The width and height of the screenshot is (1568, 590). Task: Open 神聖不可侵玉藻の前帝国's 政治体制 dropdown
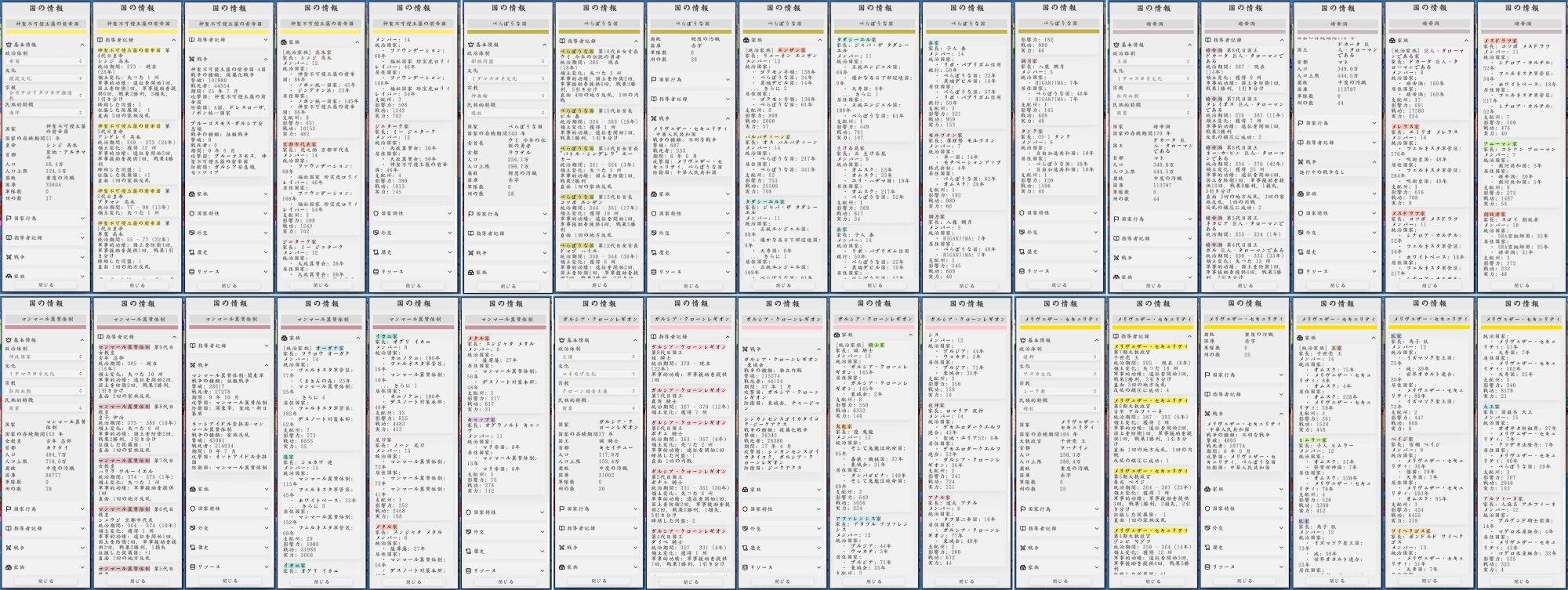45,61
